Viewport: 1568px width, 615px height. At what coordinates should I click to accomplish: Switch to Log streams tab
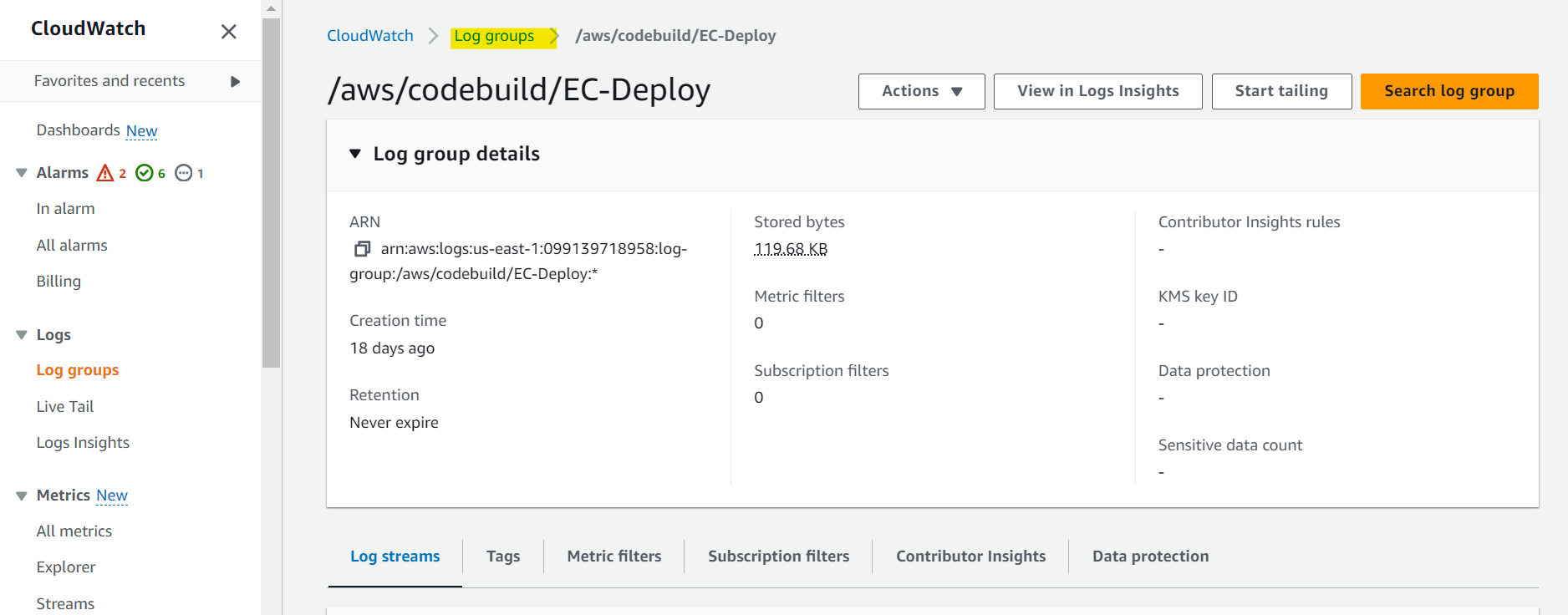pos(395,557)
